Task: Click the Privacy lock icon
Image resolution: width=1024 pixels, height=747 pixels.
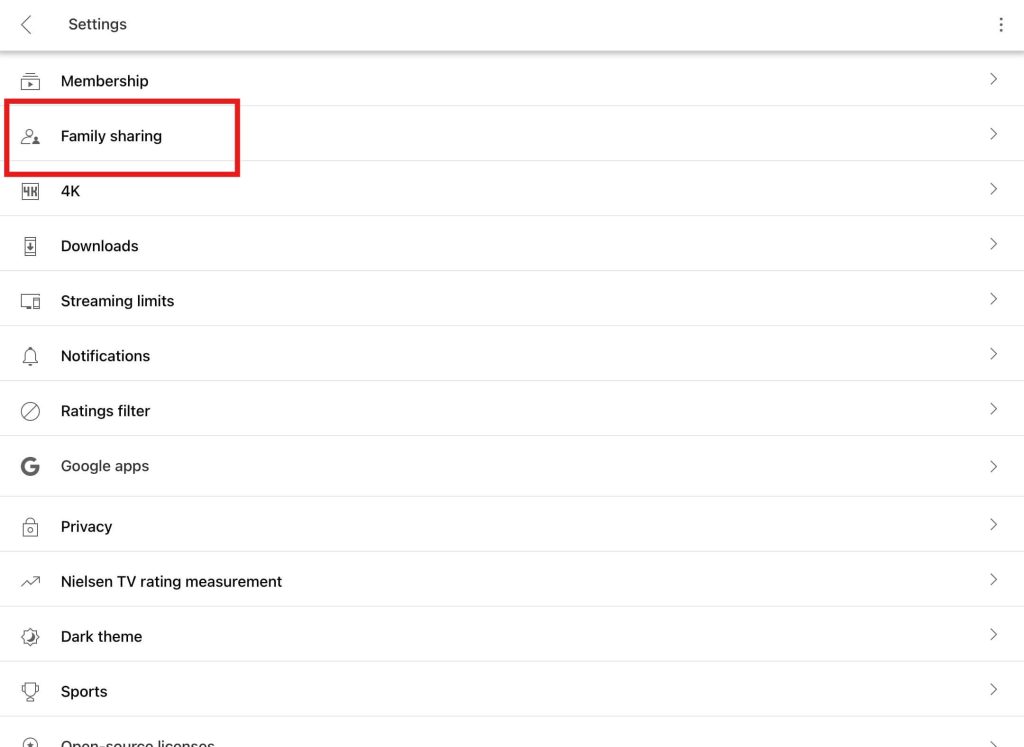Action: click(x=30, y=527)
